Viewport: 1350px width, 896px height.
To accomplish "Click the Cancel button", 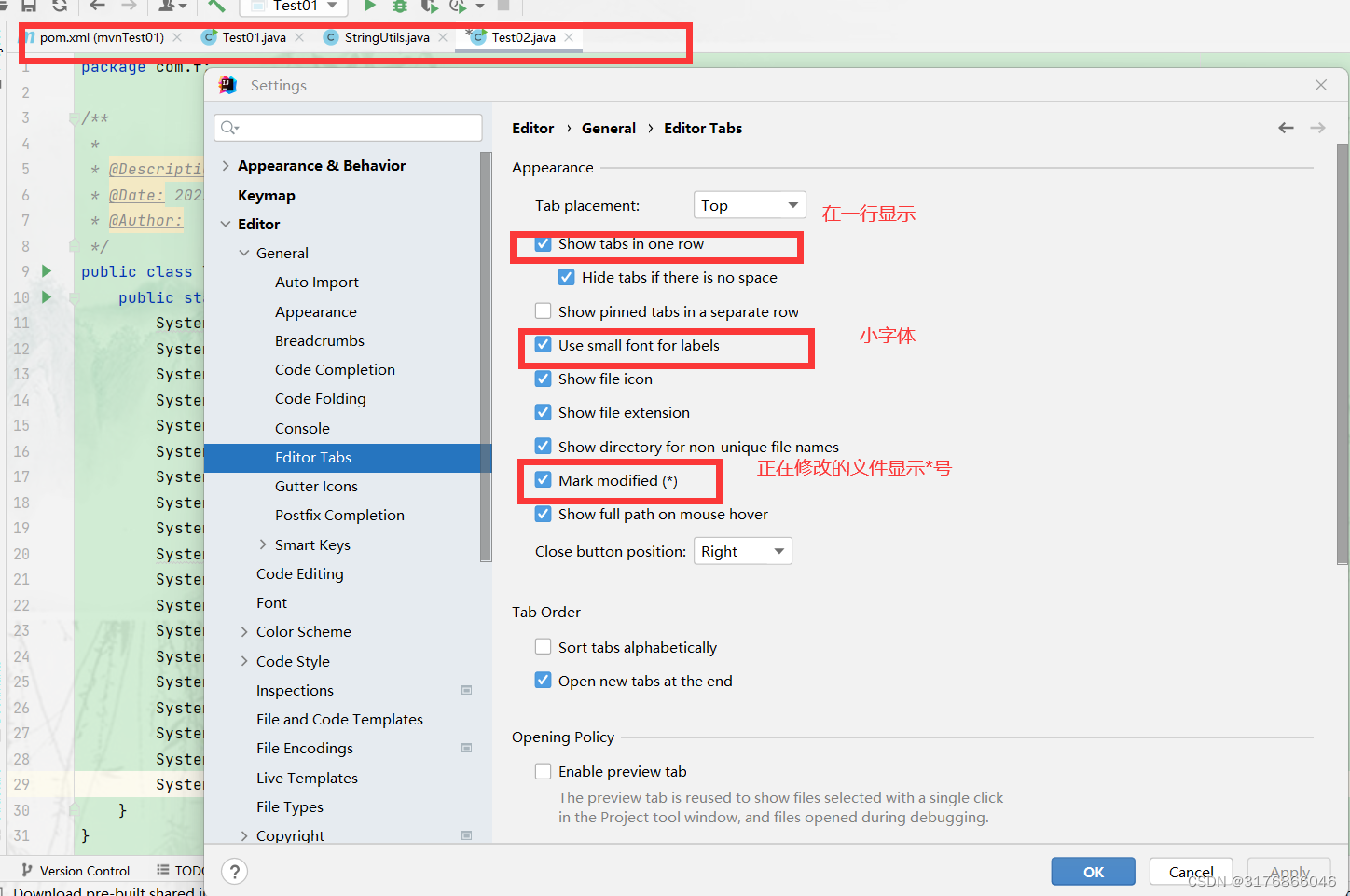I will [1192, 872].
